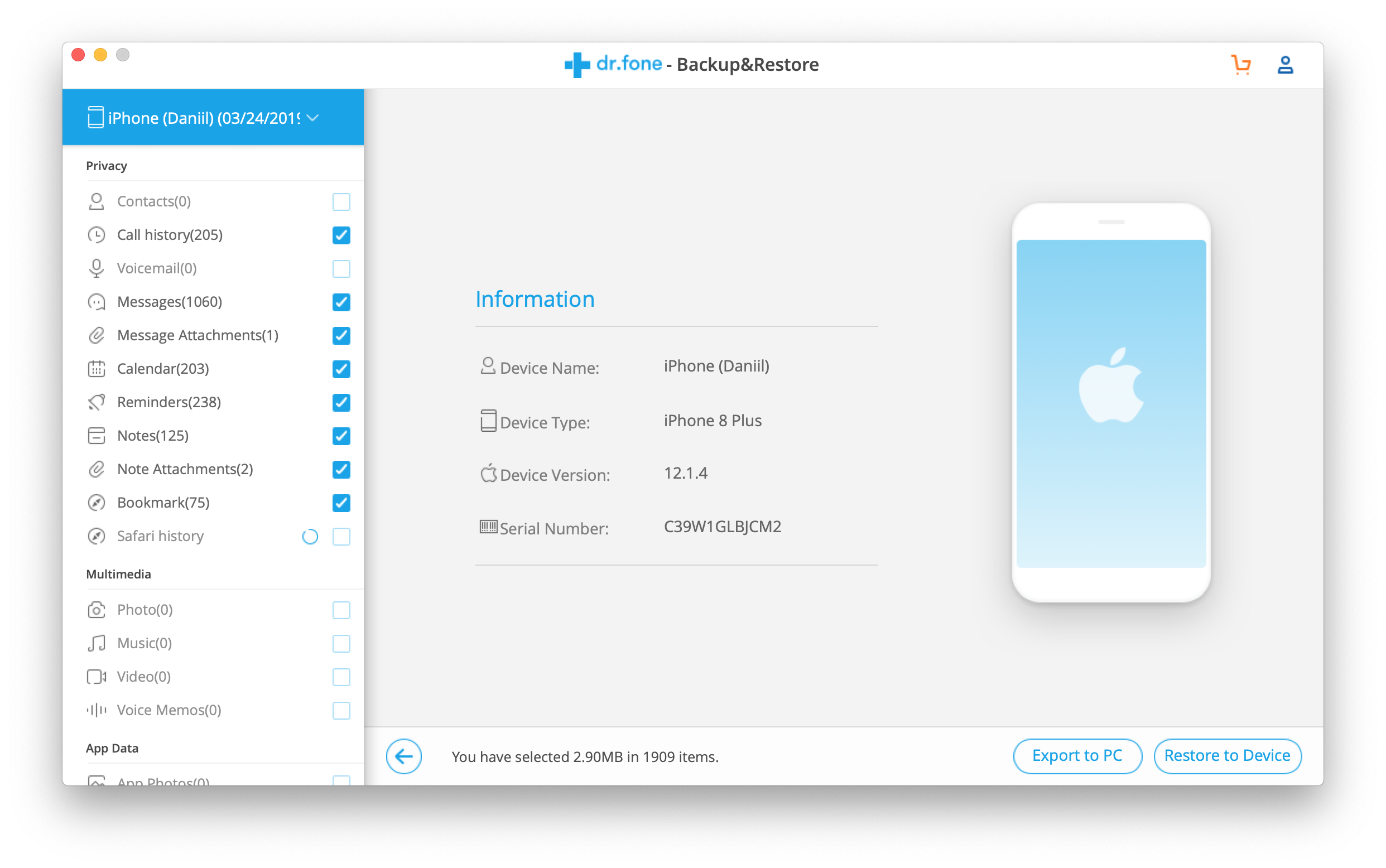1386x868 pixels.
Task: Click the Safari history icon
Action: [97, 536]
